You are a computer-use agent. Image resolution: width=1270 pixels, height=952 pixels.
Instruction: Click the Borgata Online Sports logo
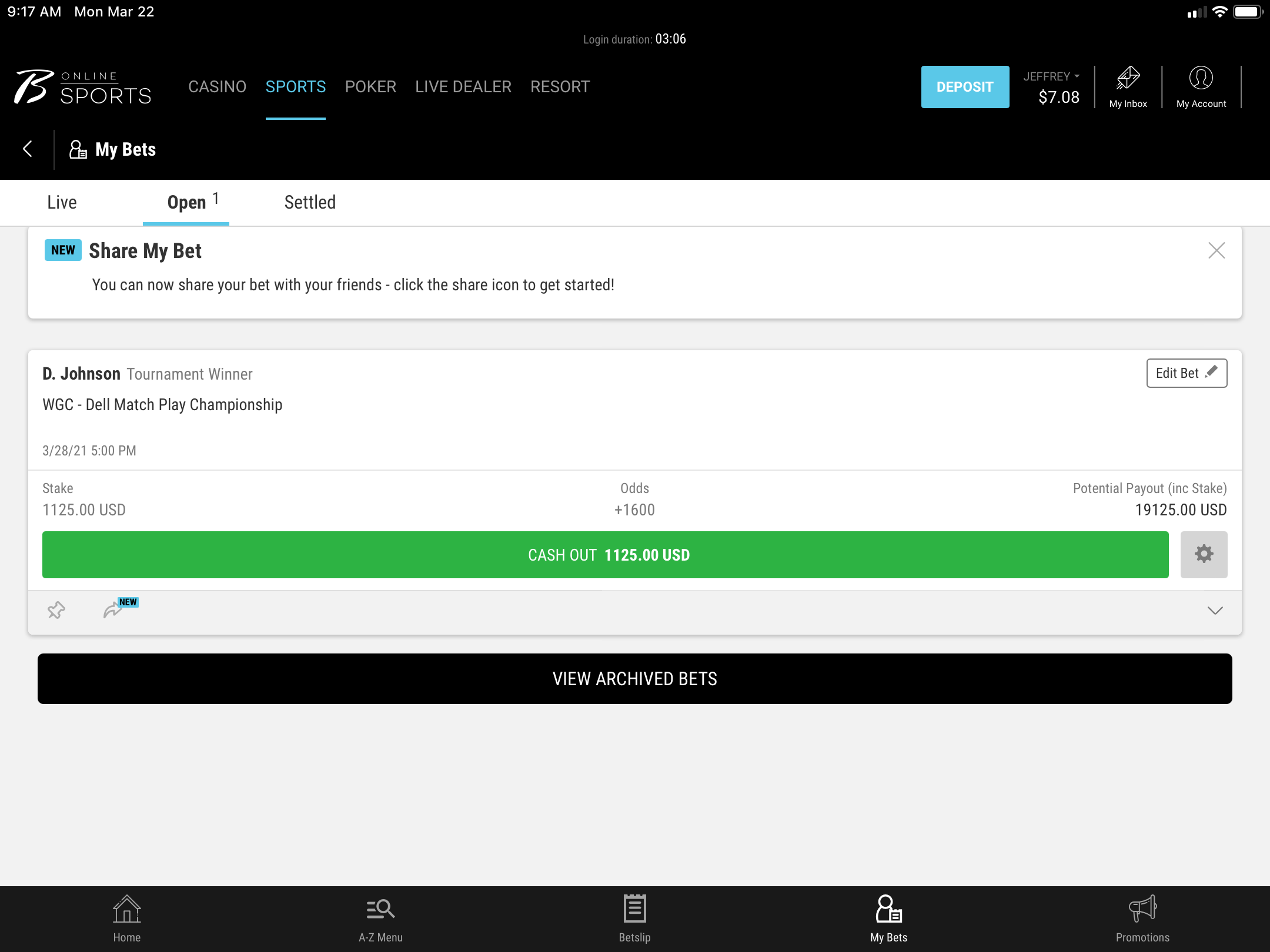[83, 88]
